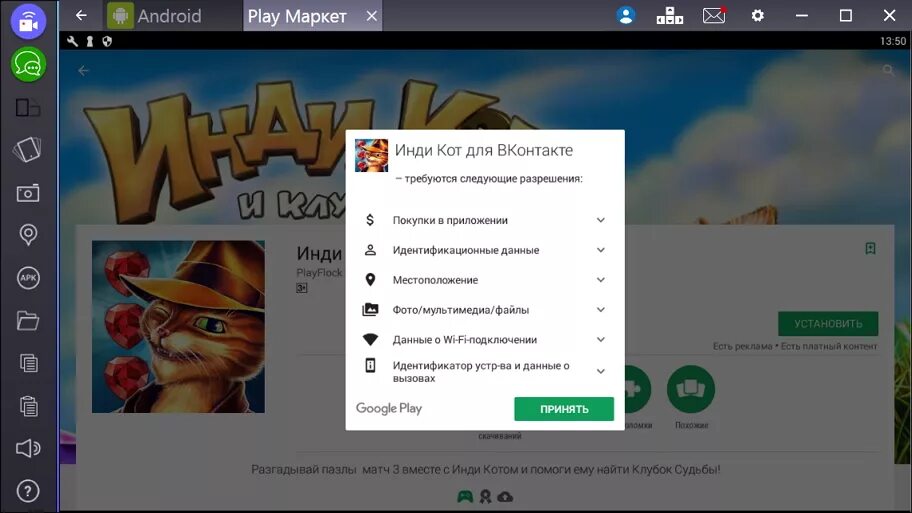The image size is (912, 513).
Task: Install an APK with APK icon
Action: tap(28, 278)
